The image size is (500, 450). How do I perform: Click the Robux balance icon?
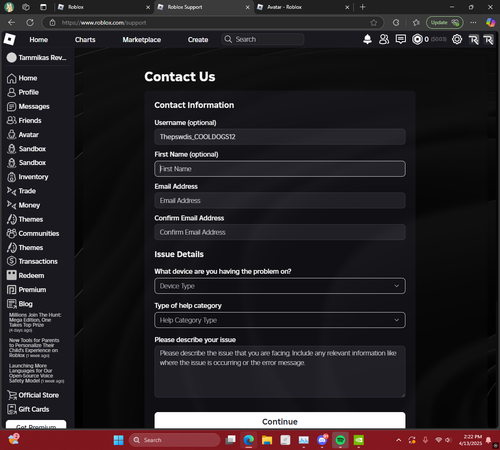tap(417, 39)
